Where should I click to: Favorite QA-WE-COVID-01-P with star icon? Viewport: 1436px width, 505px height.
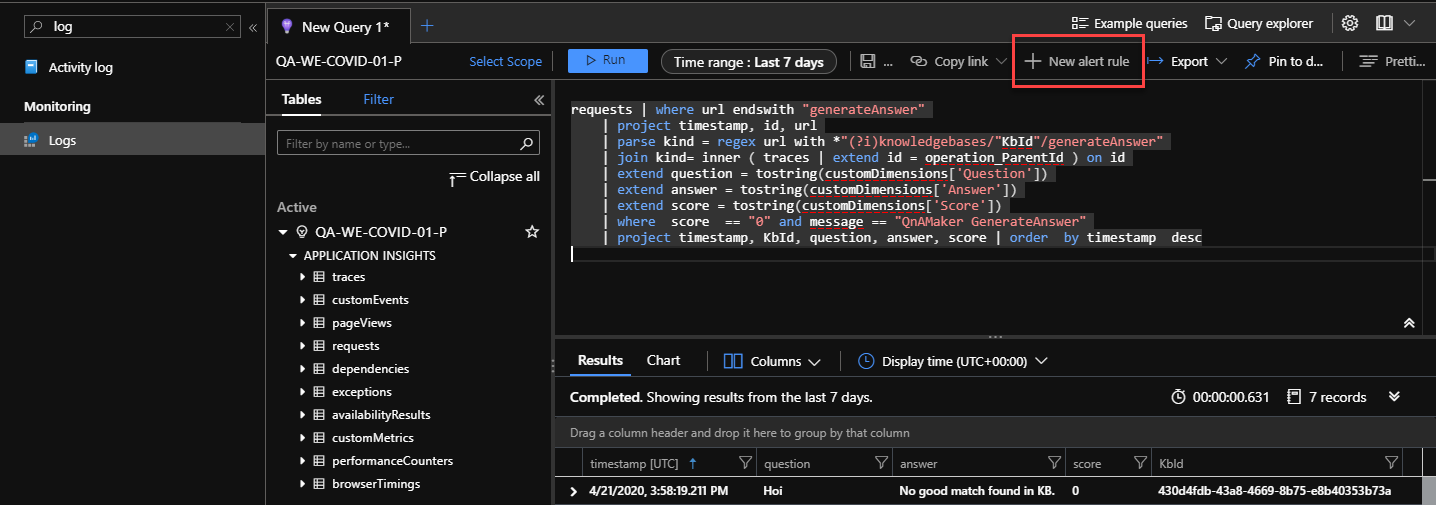(x=532, y=232)
